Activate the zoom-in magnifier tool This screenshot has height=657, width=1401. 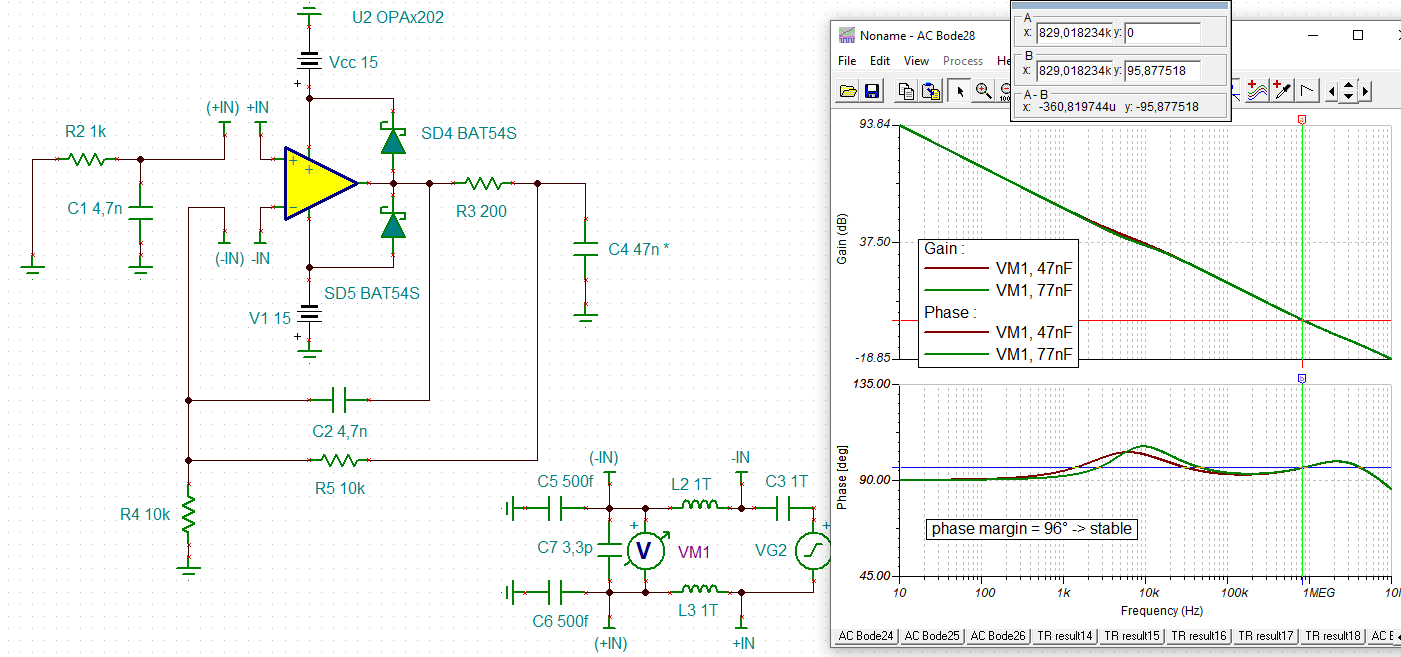984,91
